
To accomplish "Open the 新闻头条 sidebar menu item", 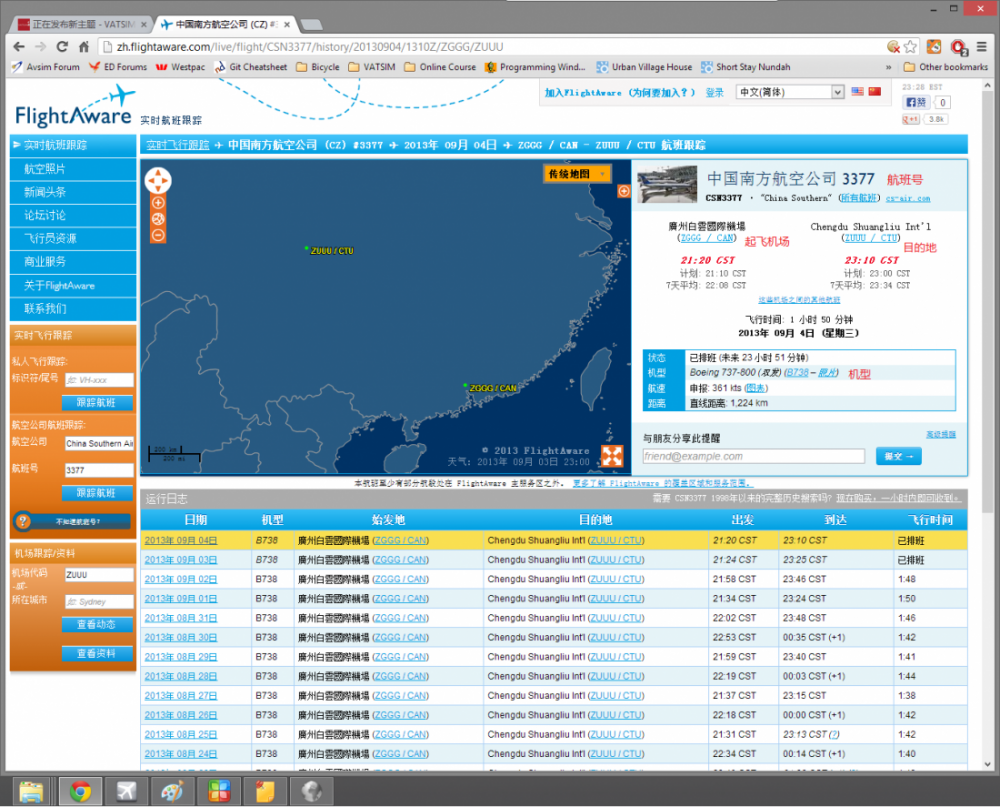I will [73, 192].
